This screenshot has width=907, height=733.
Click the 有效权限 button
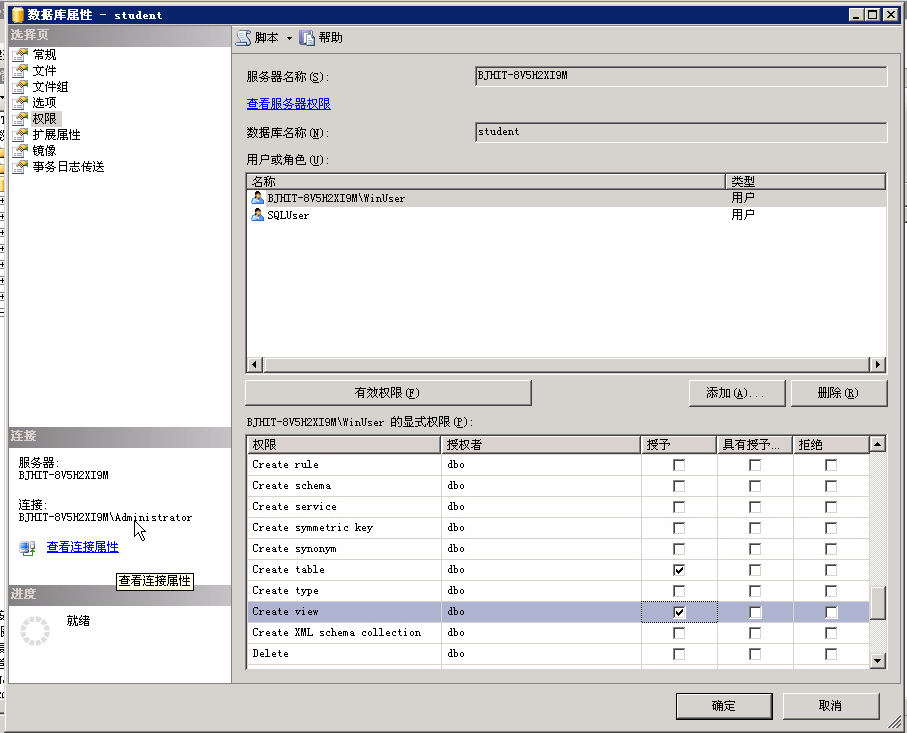pyautogui.click(x=388, y=393)
